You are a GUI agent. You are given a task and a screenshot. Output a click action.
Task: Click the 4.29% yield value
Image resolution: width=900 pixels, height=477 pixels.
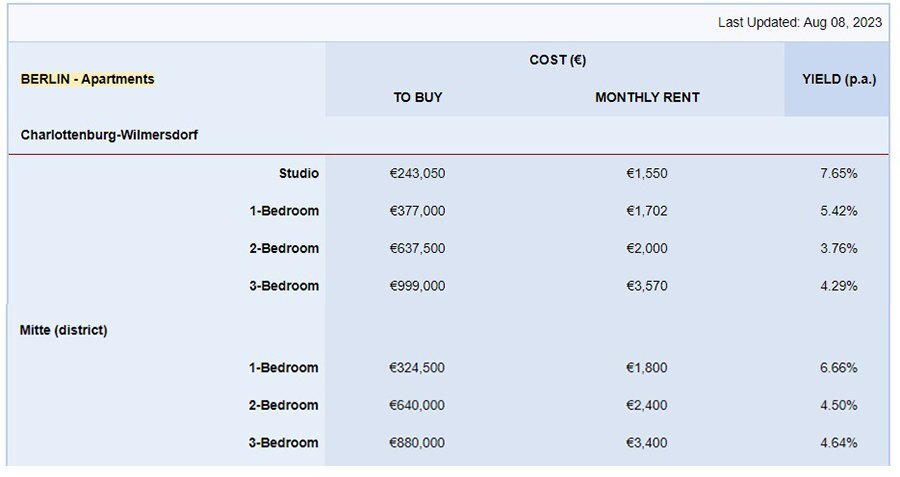pyautogui.click(x=839, y=286)
